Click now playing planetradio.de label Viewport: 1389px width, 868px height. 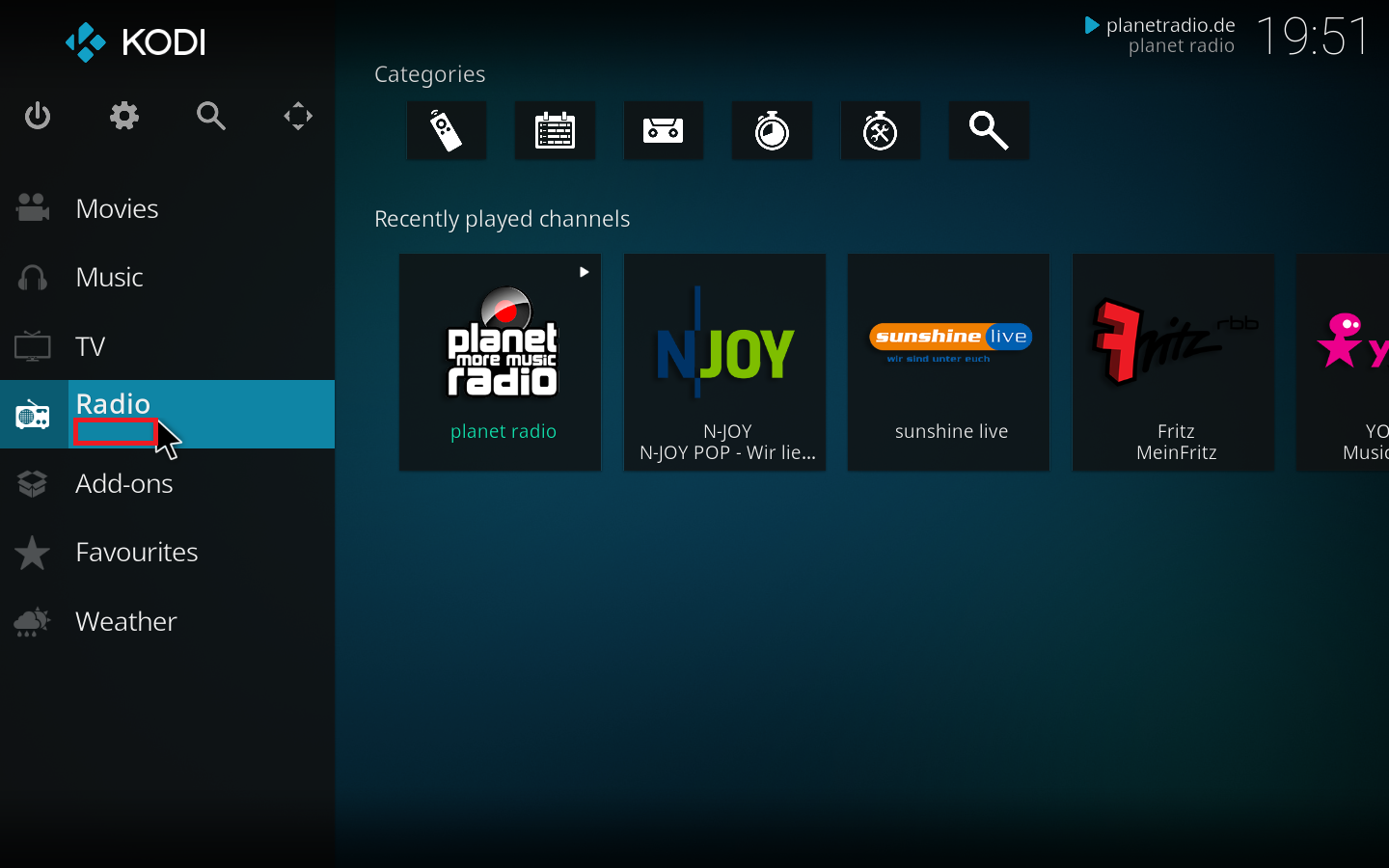(1170, 25)
